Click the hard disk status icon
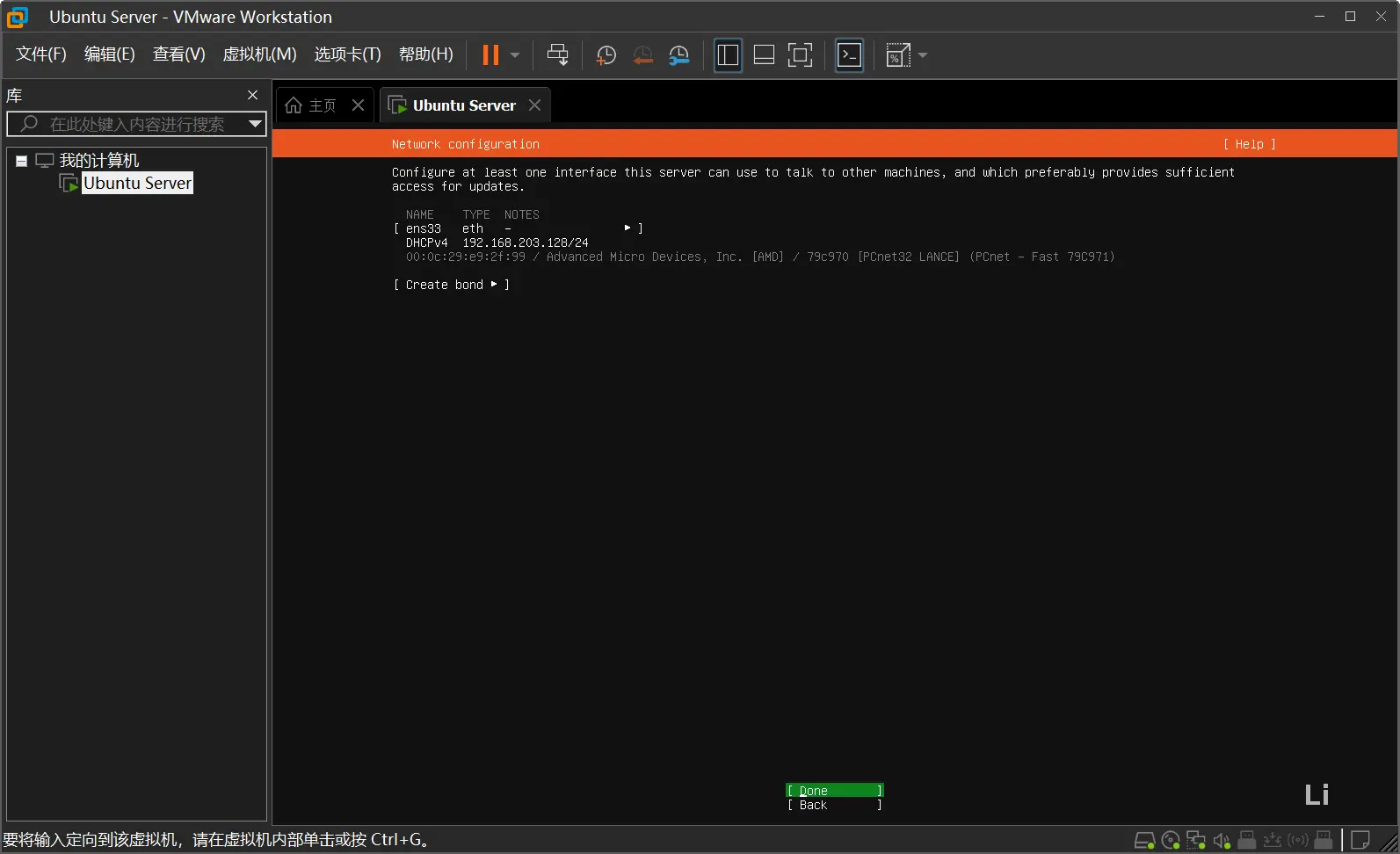Viewport: 1400px width, 854px height. click(1144, 840)
